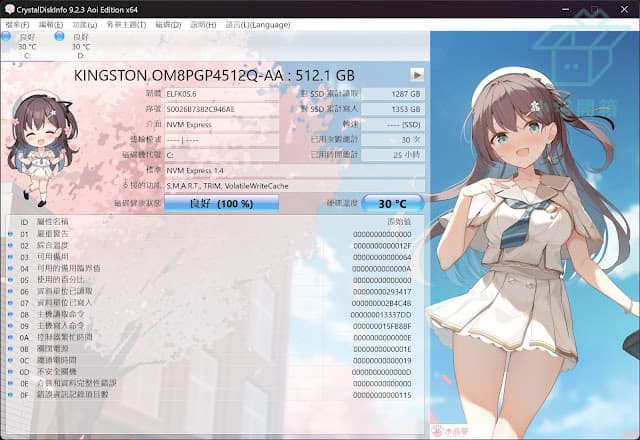Click status dot for attribute 09
This screenshot has height=440, width=640.
(x=10, y=326)
